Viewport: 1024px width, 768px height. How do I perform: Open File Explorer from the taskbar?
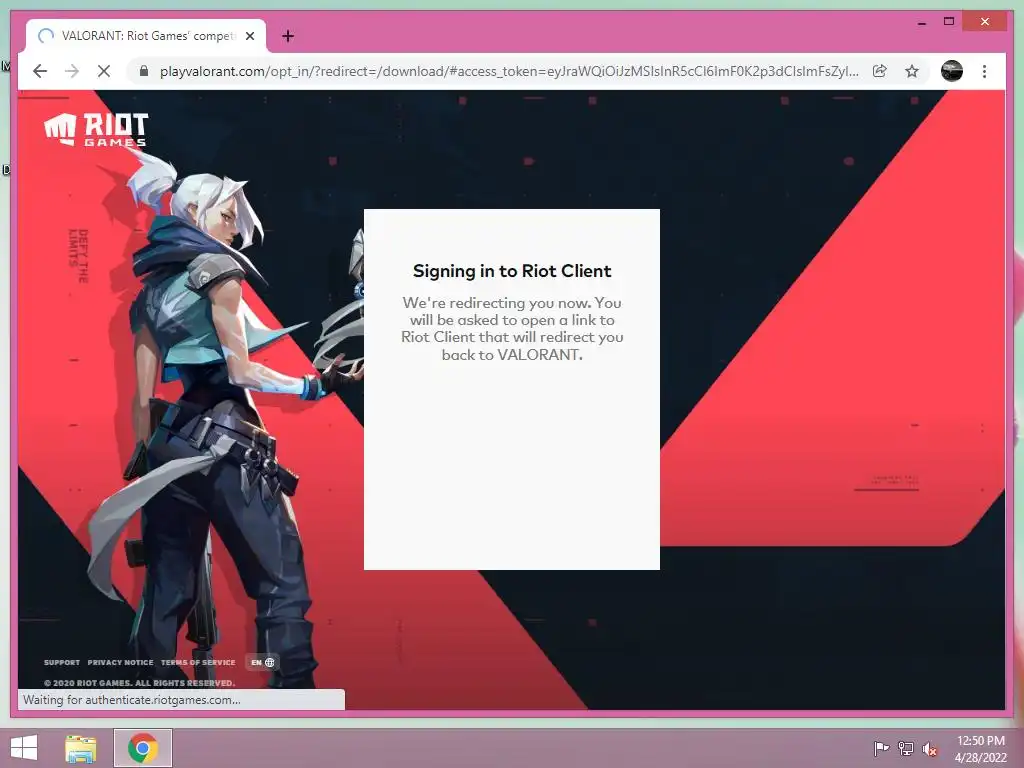tap(81, 748)
